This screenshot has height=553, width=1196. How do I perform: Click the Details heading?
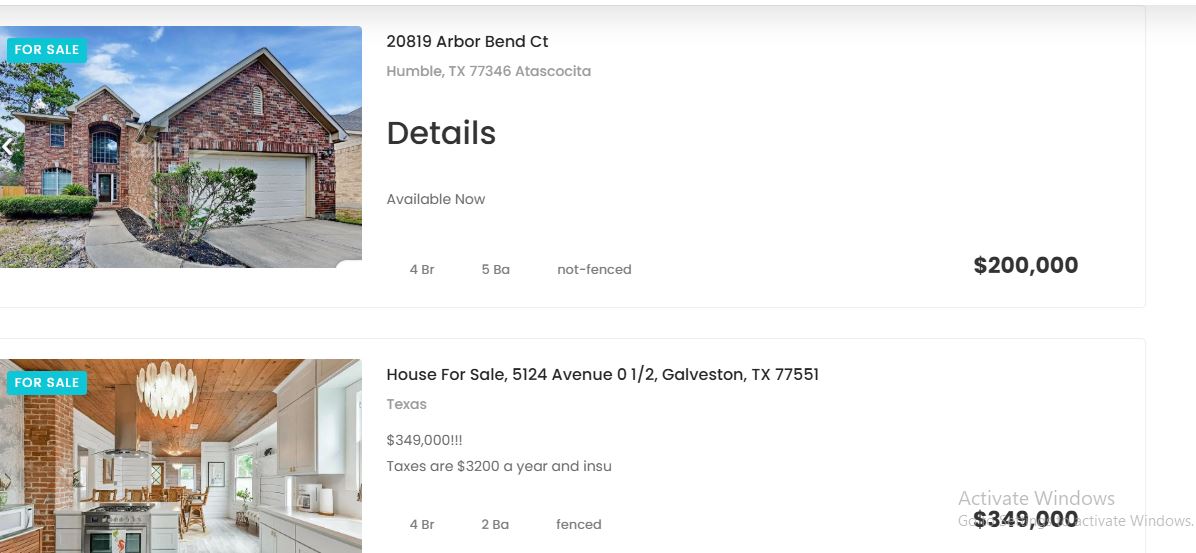pos(441,133)
